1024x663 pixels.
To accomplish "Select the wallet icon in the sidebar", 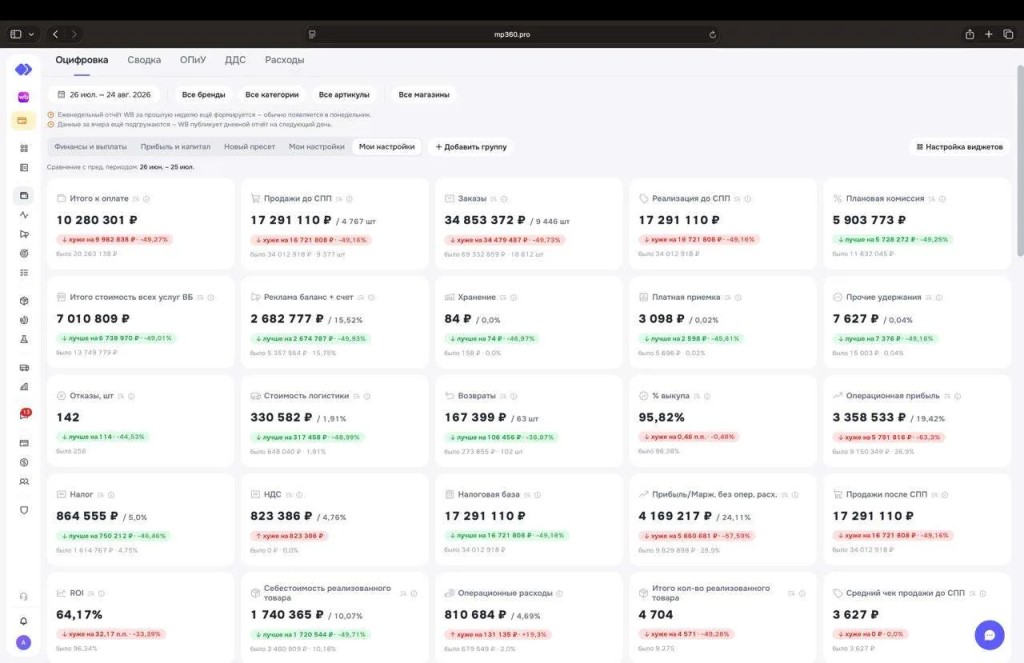I will click(x=24, y=195).
